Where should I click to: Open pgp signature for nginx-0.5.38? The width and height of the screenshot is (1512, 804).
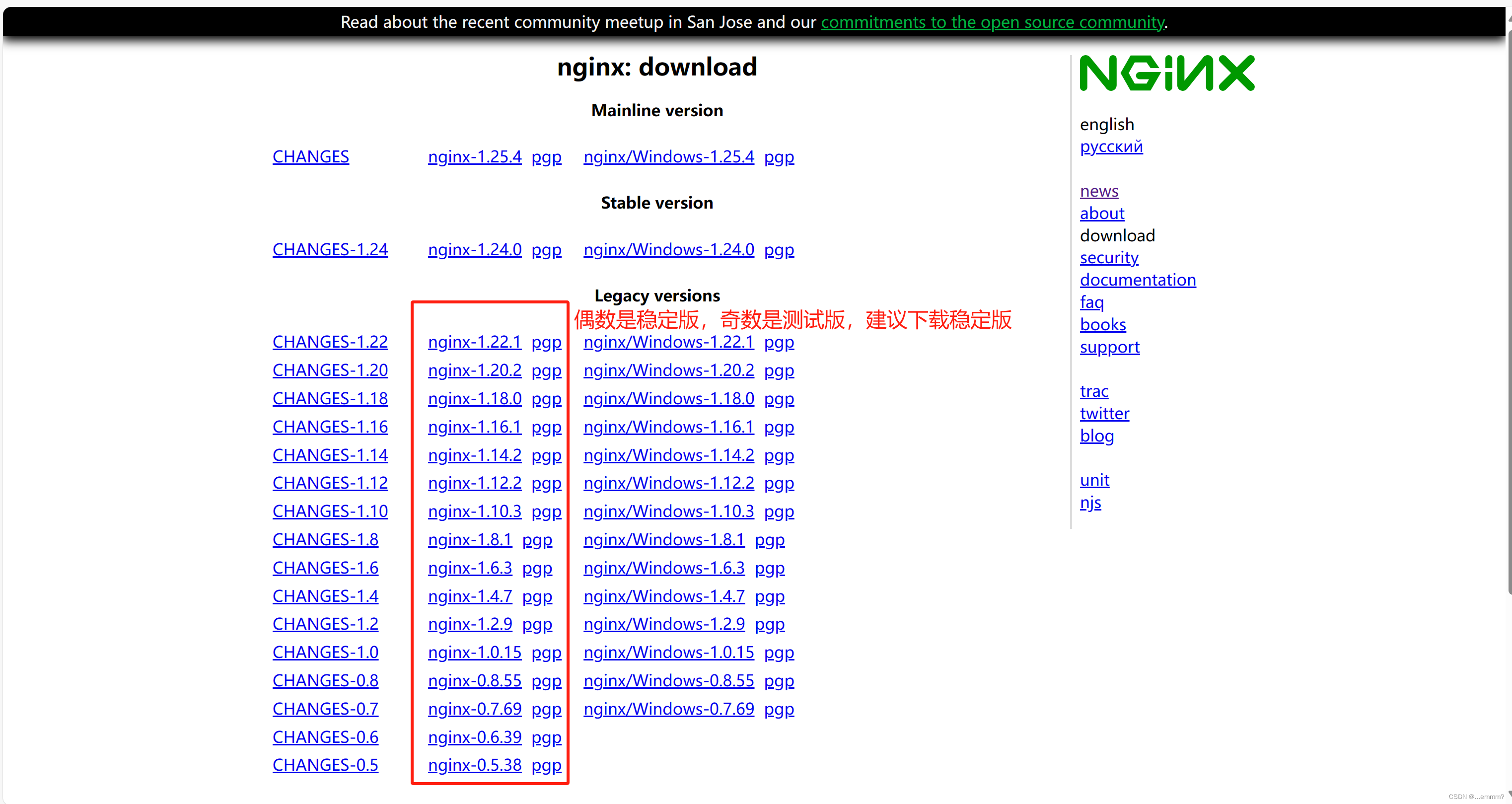[547, 765]
